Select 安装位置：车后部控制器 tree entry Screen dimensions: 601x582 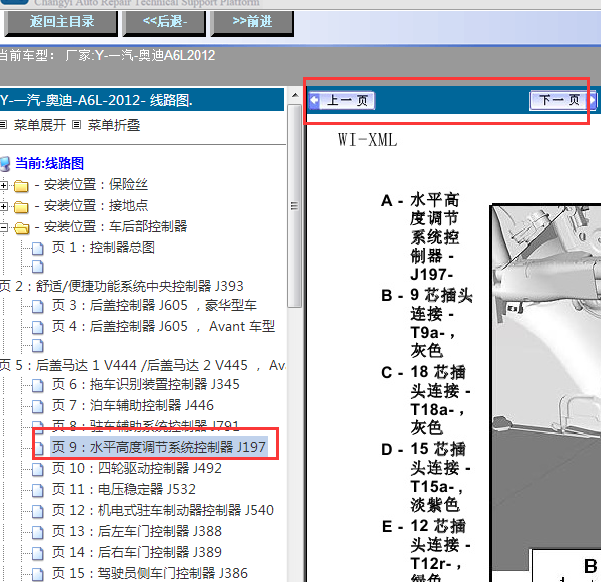coord(111,227)
